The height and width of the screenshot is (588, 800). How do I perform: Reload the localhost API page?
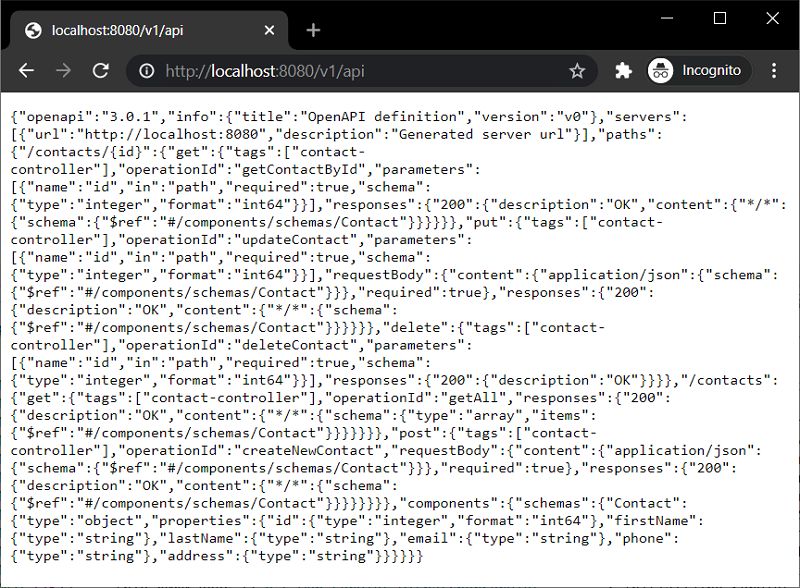coord(101,70)
